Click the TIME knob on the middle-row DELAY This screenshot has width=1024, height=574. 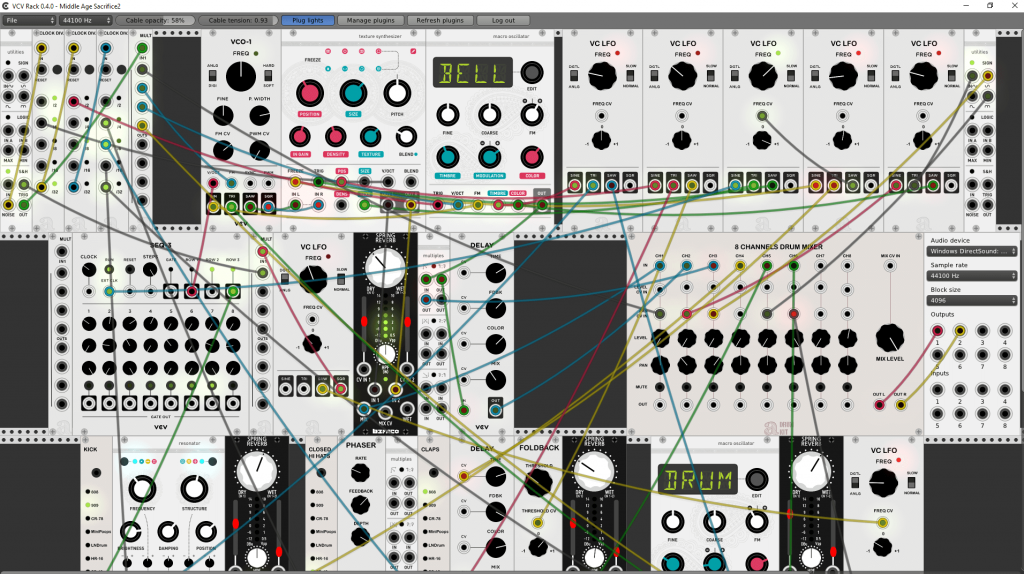496,272
